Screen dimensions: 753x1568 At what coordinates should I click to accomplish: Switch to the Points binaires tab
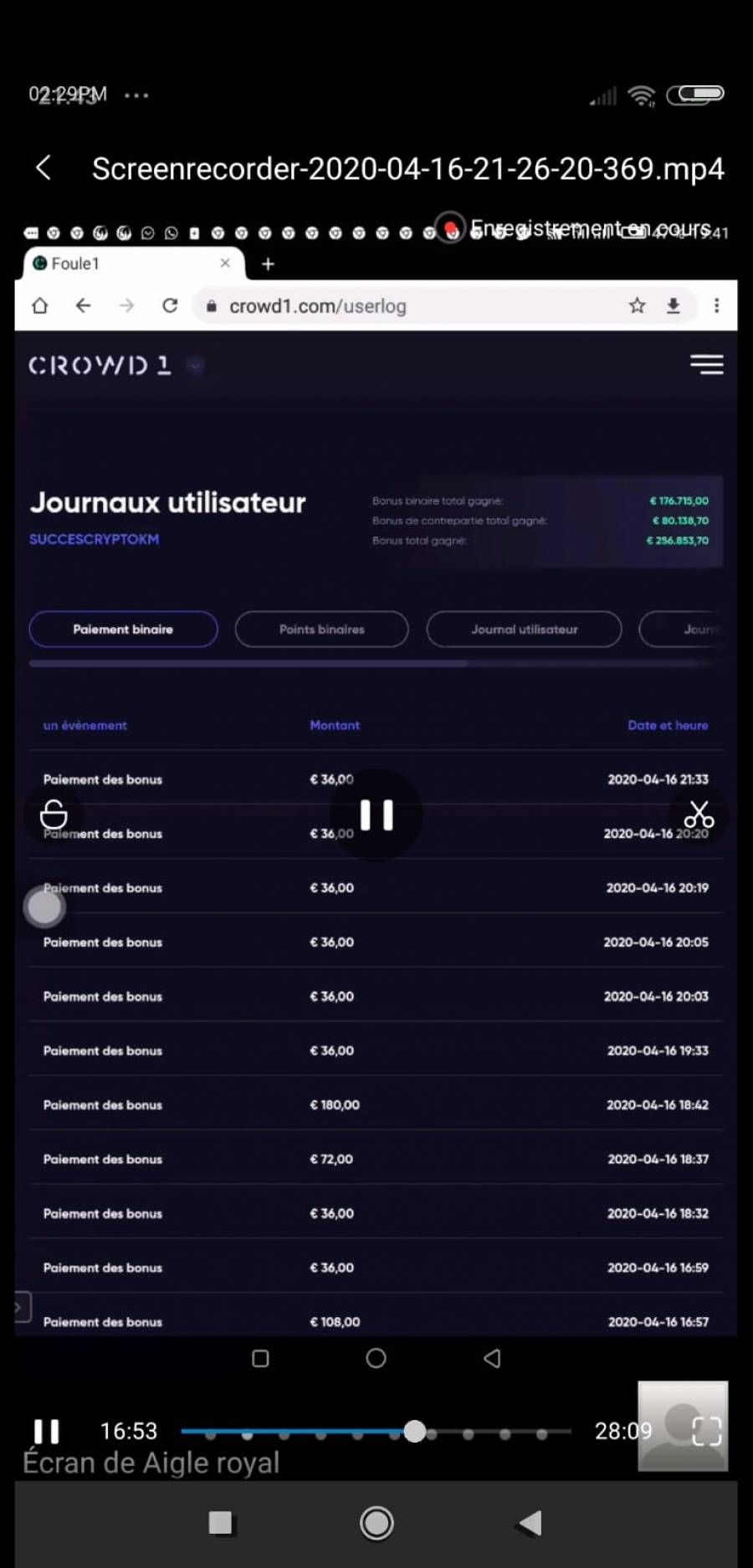[x=322, y=629]
